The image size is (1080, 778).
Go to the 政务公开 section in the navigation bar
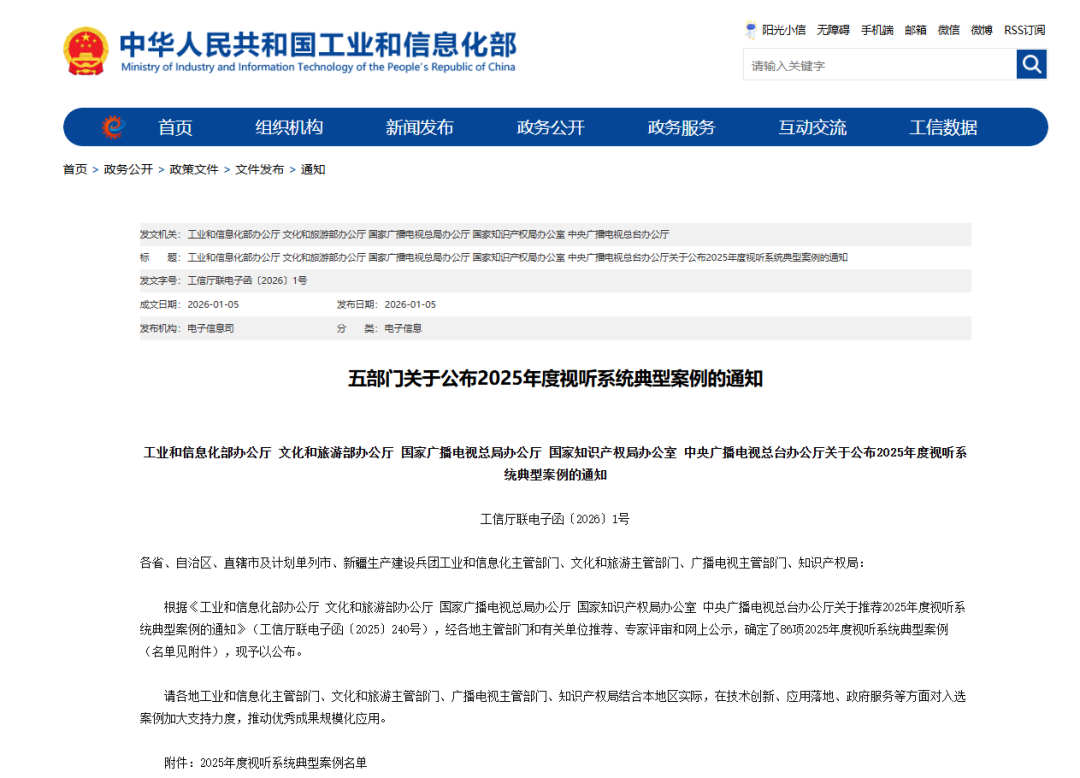pos(551,127)
